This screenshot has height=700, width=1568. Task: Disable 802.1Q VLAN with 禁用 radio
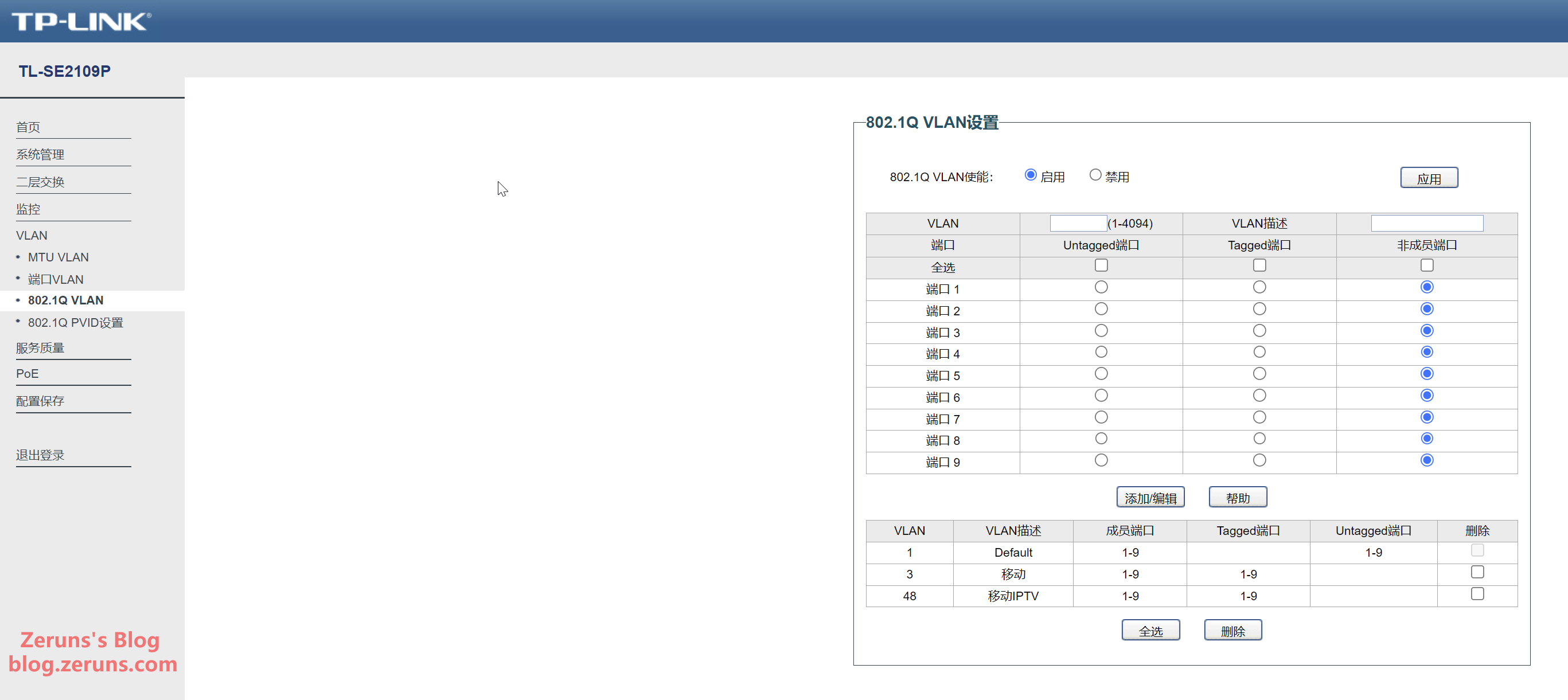[1095, 175]
